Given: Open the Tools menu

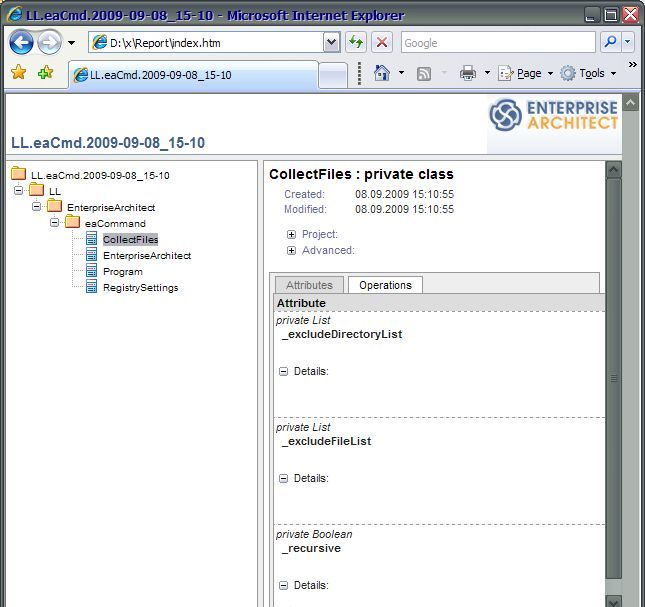Looking at the screenshot, I should tap(589, 73).
